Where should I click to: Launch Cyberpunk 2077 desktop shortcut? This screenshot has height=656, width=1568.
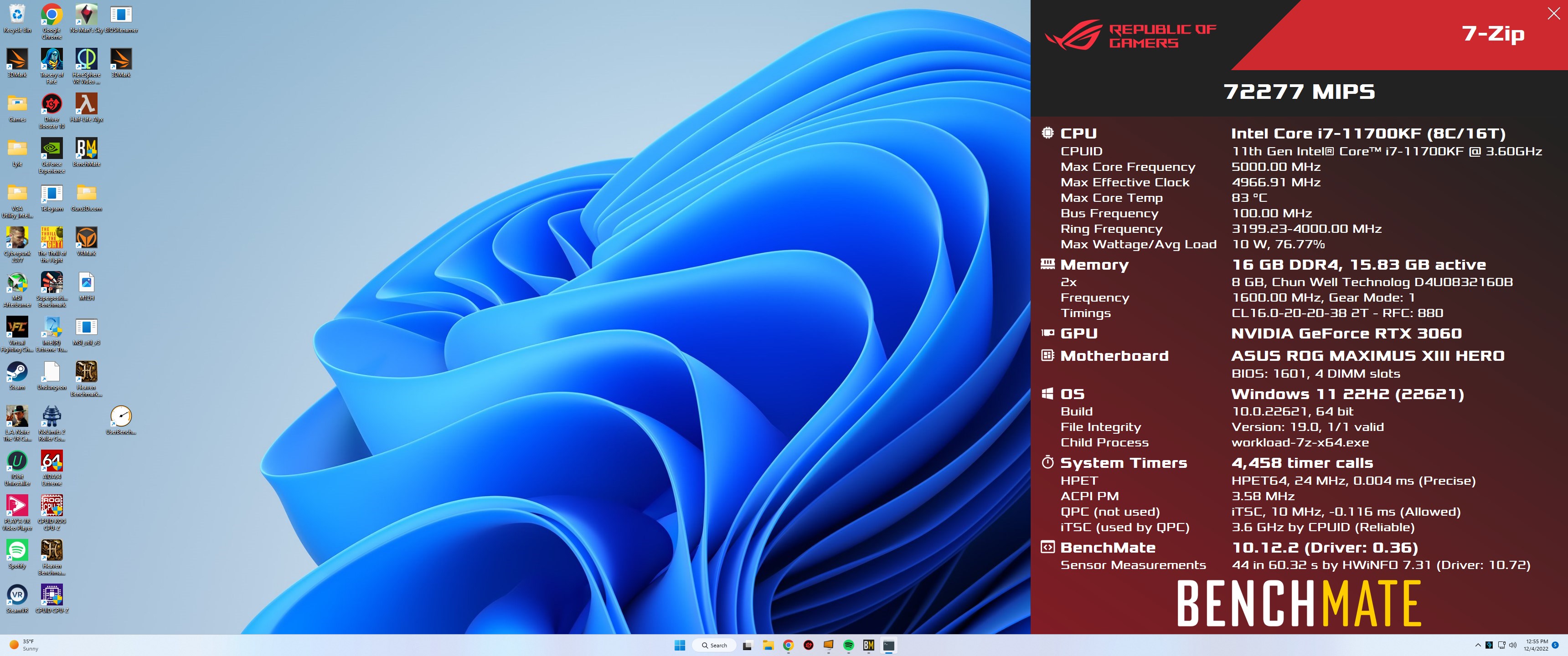point(17,245)
